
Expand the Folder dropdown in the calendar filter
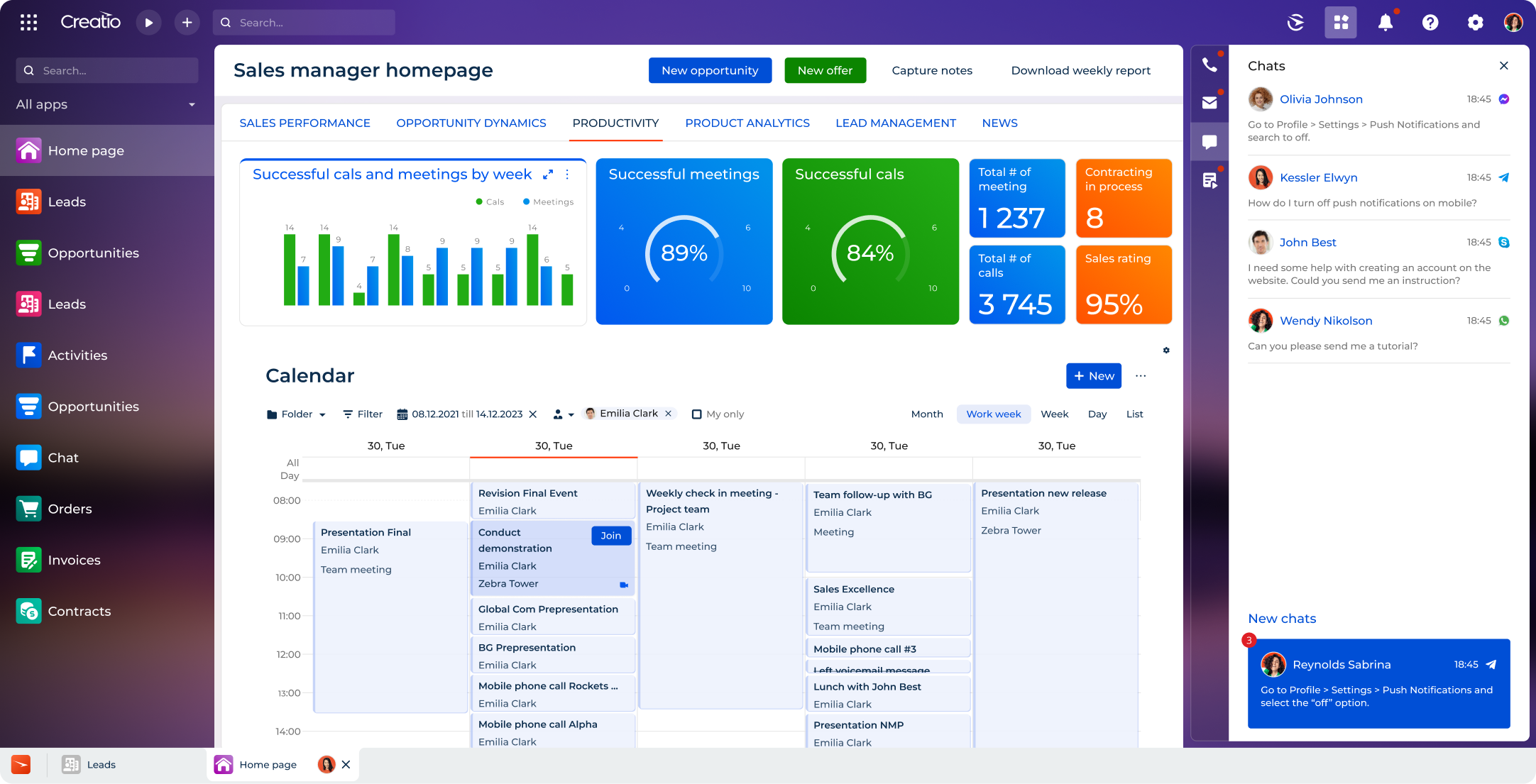click(x=295, y=414)
